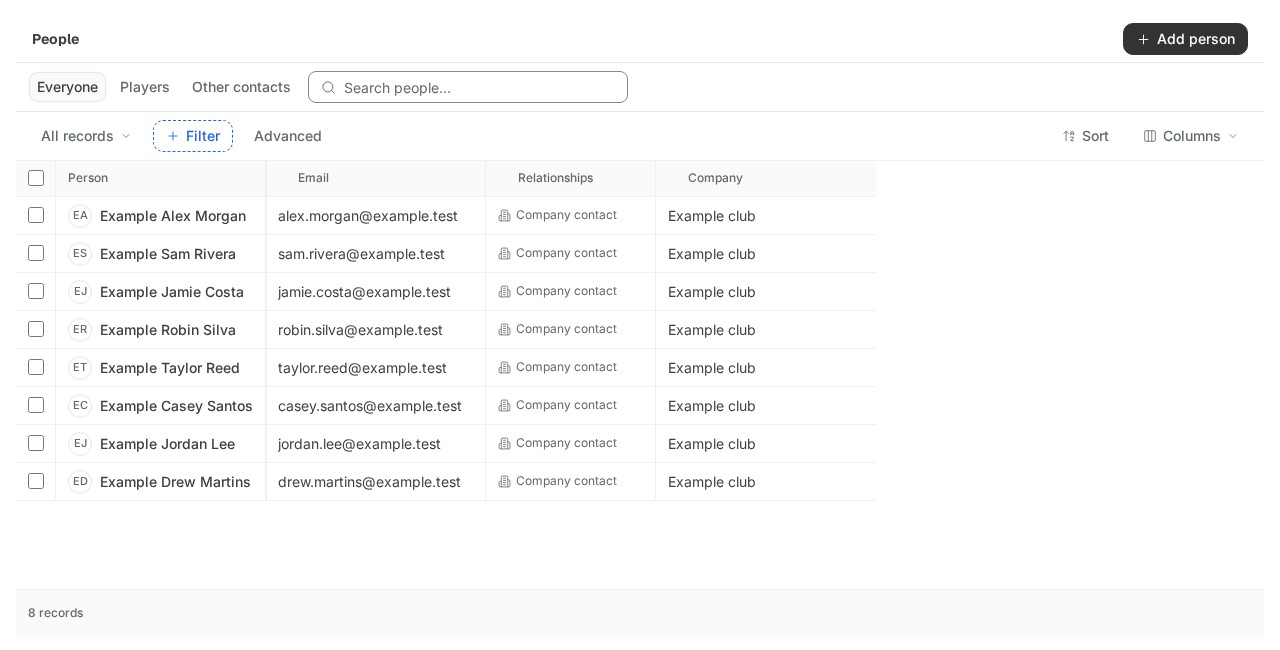The width and height of the screenshot is (1280, 650).
Task: Click the Sort icon
Action: [x=1069, y=136]
